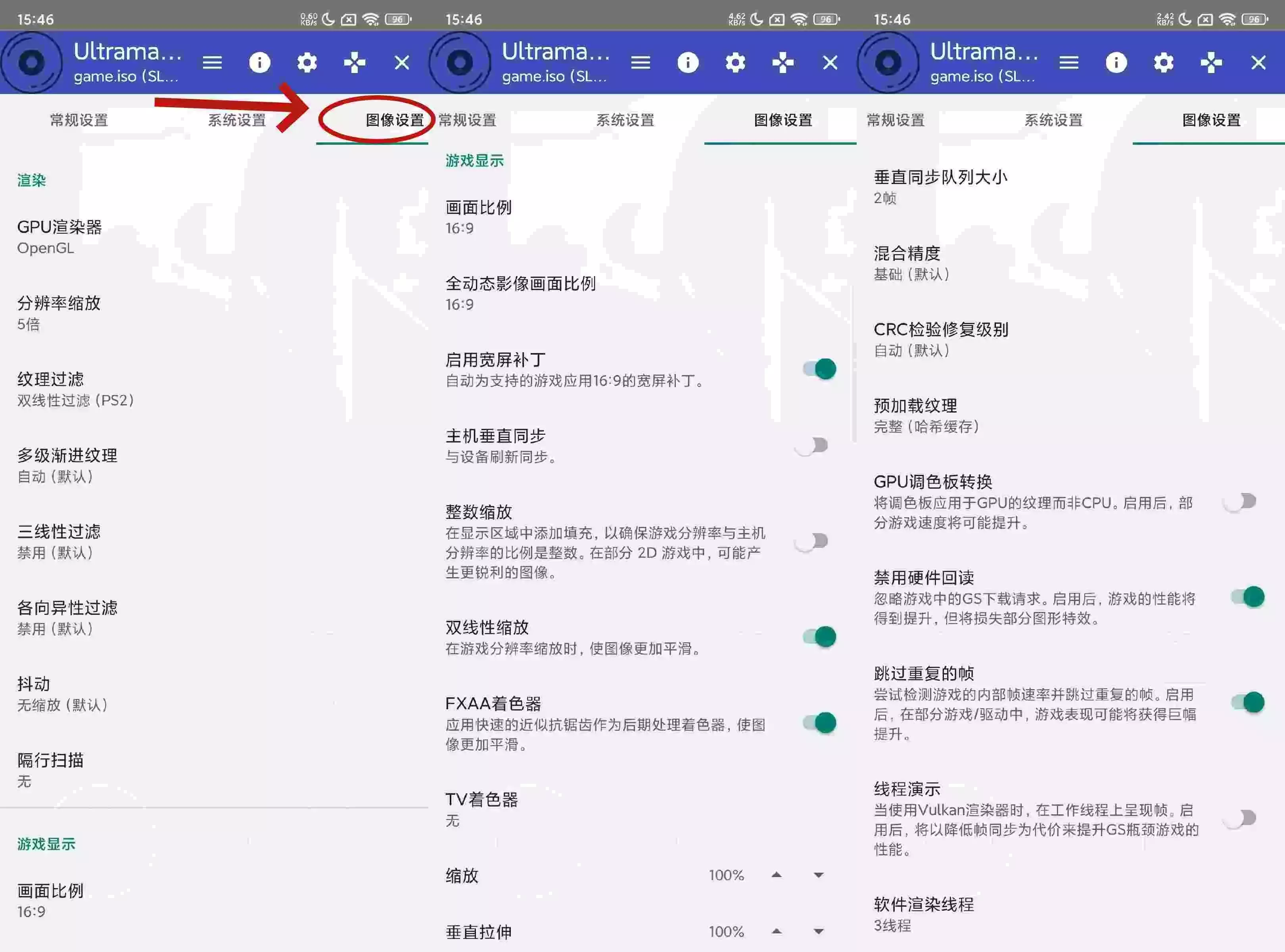Select the red-circled 图像设置 tab
Screen dimensions: 1285x952
tap(394, 120)
